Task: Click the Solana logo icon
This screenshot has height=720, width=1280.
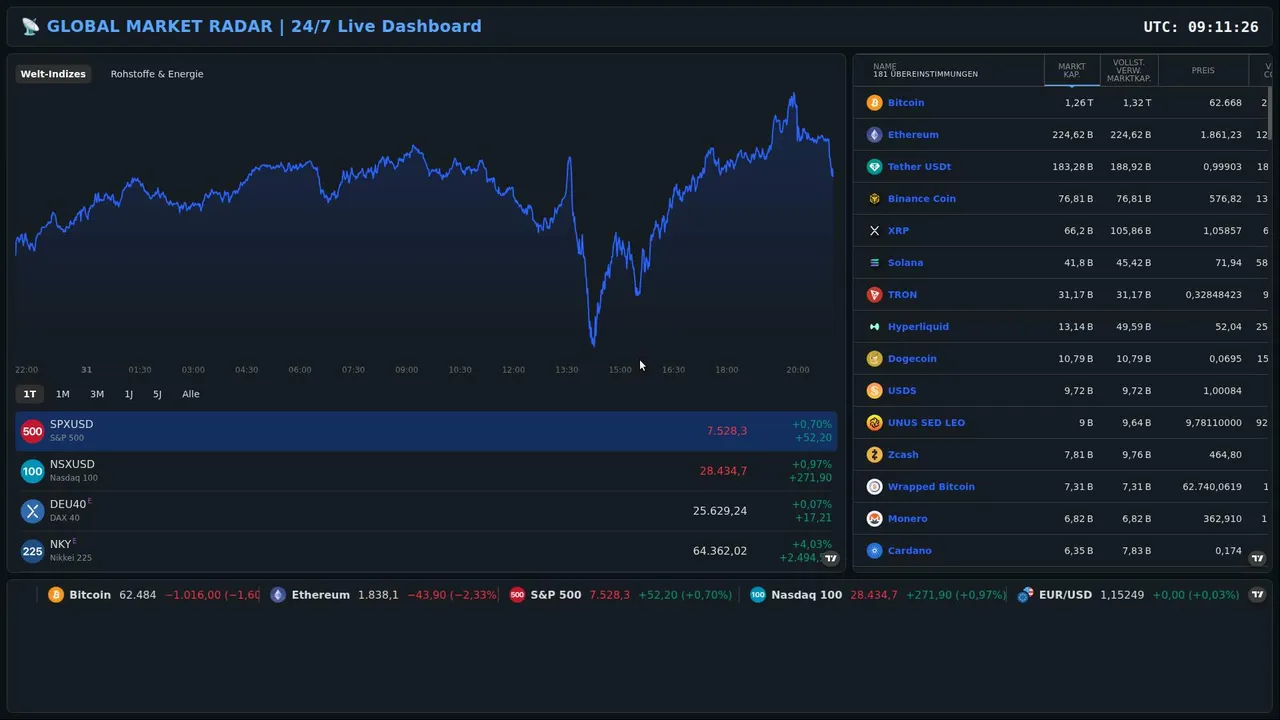Action: point(874,263)
